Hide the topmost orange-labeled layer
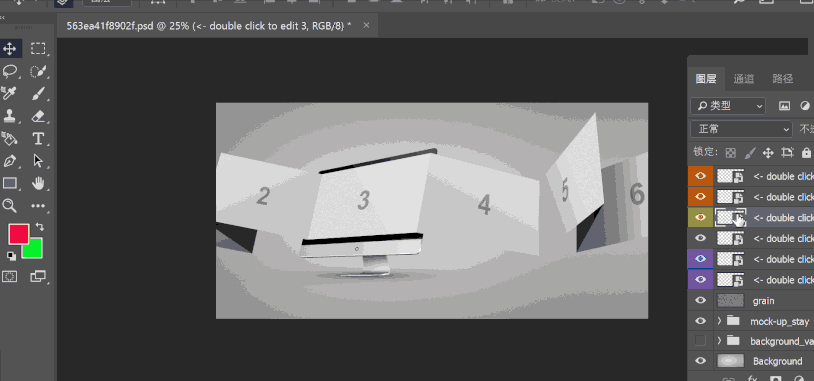This screenshot has height=381, width=814. pos(700,176)
